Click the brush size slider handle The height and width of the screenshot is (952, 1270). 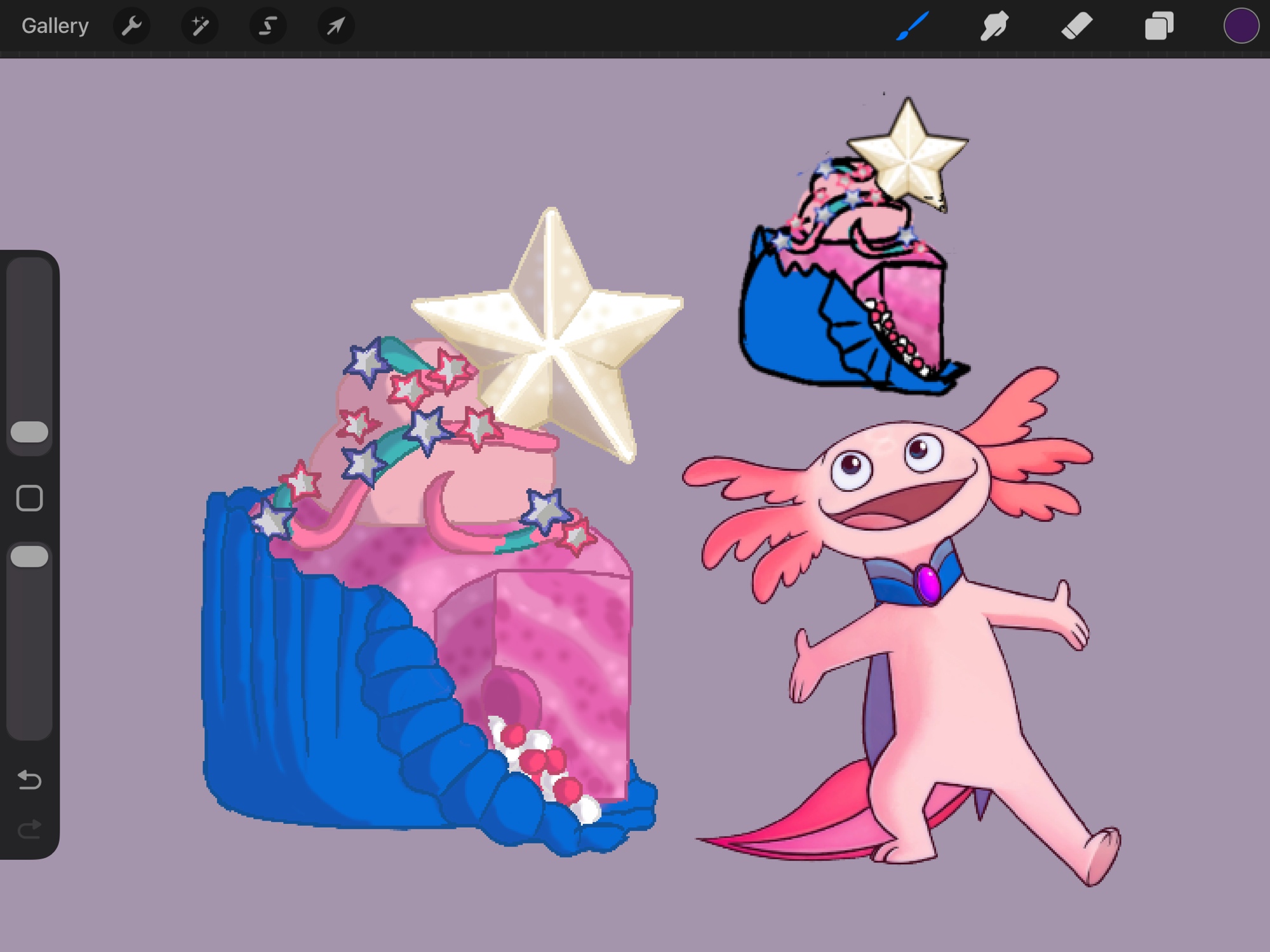tap(30, 432)
